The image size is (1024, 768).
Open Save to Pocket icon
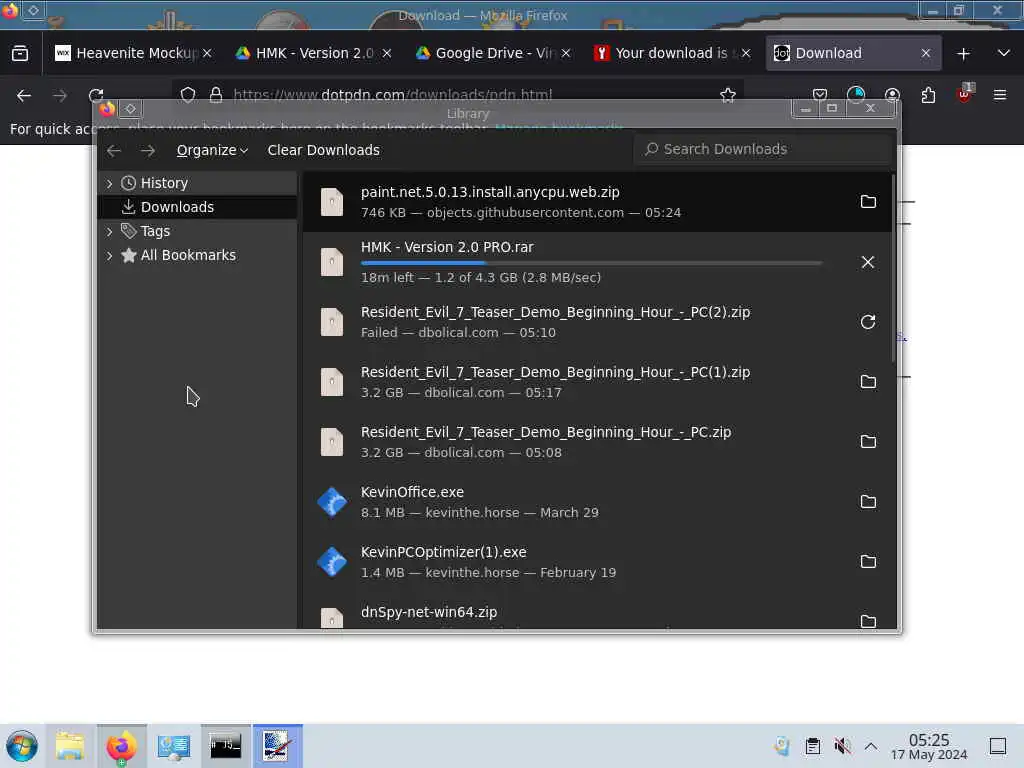pos(820,95)
